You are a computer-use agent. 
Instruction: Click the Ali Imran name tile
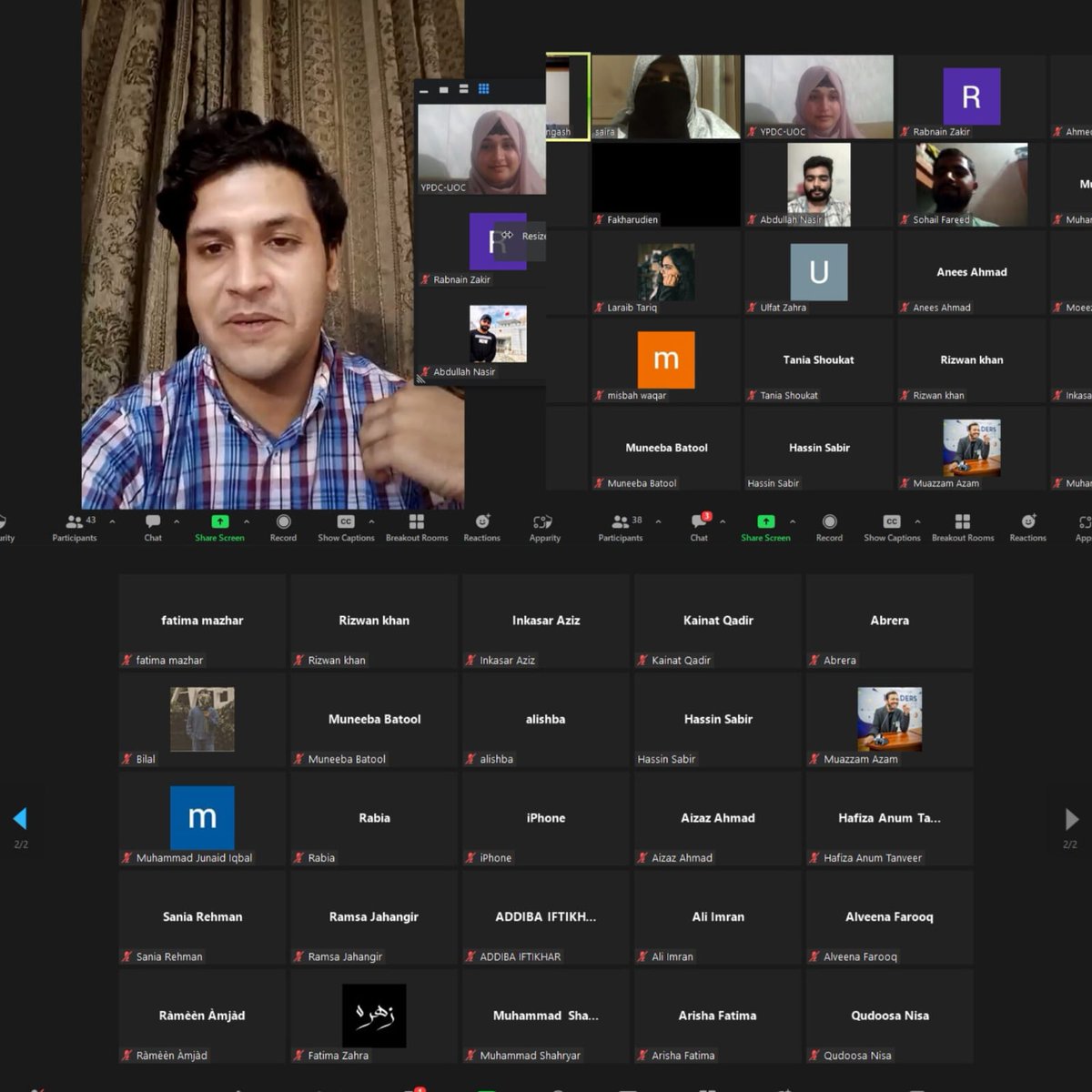718,917
